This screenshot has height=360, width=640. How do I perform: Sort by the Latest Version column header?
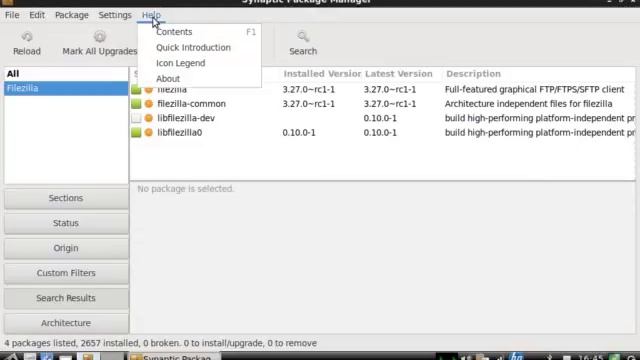[399, 74]
